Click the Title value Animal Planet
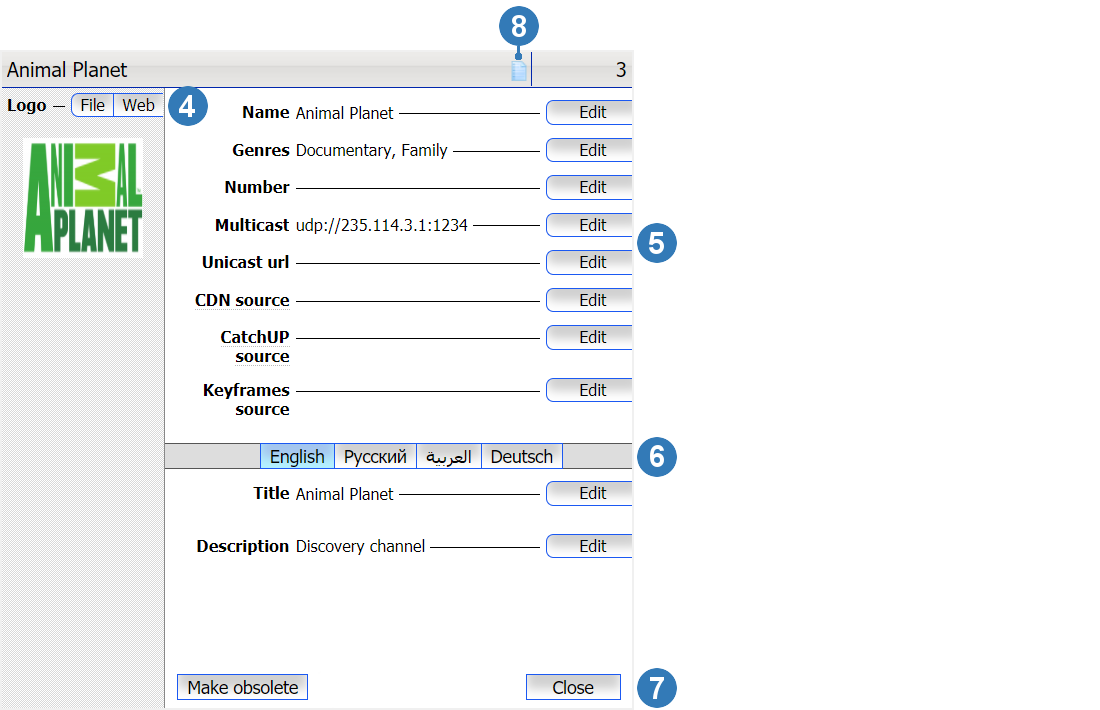Screen dimensions: 1100x710 click(344, 494)
